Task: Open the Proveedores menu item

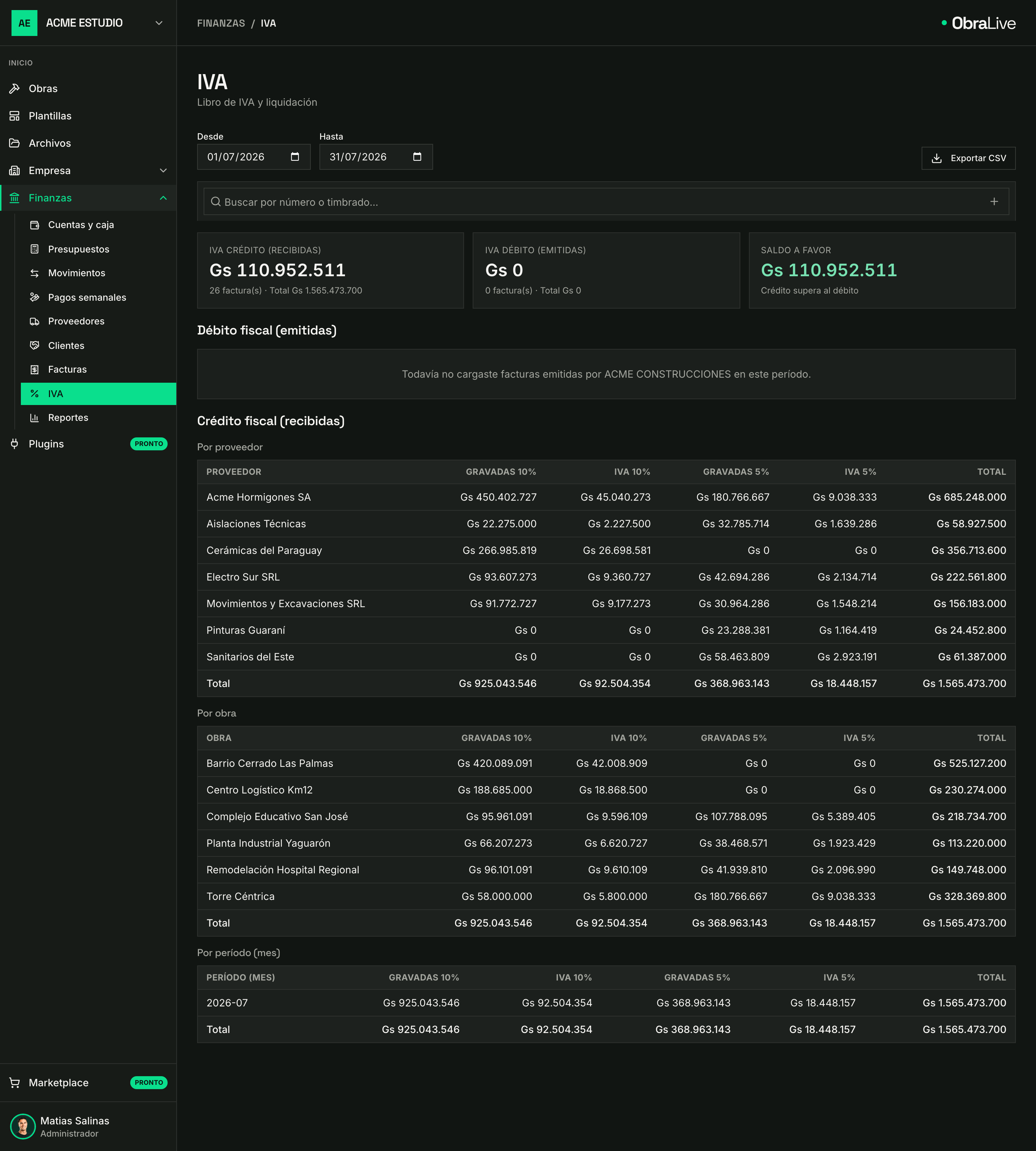Action: (99, 321)
